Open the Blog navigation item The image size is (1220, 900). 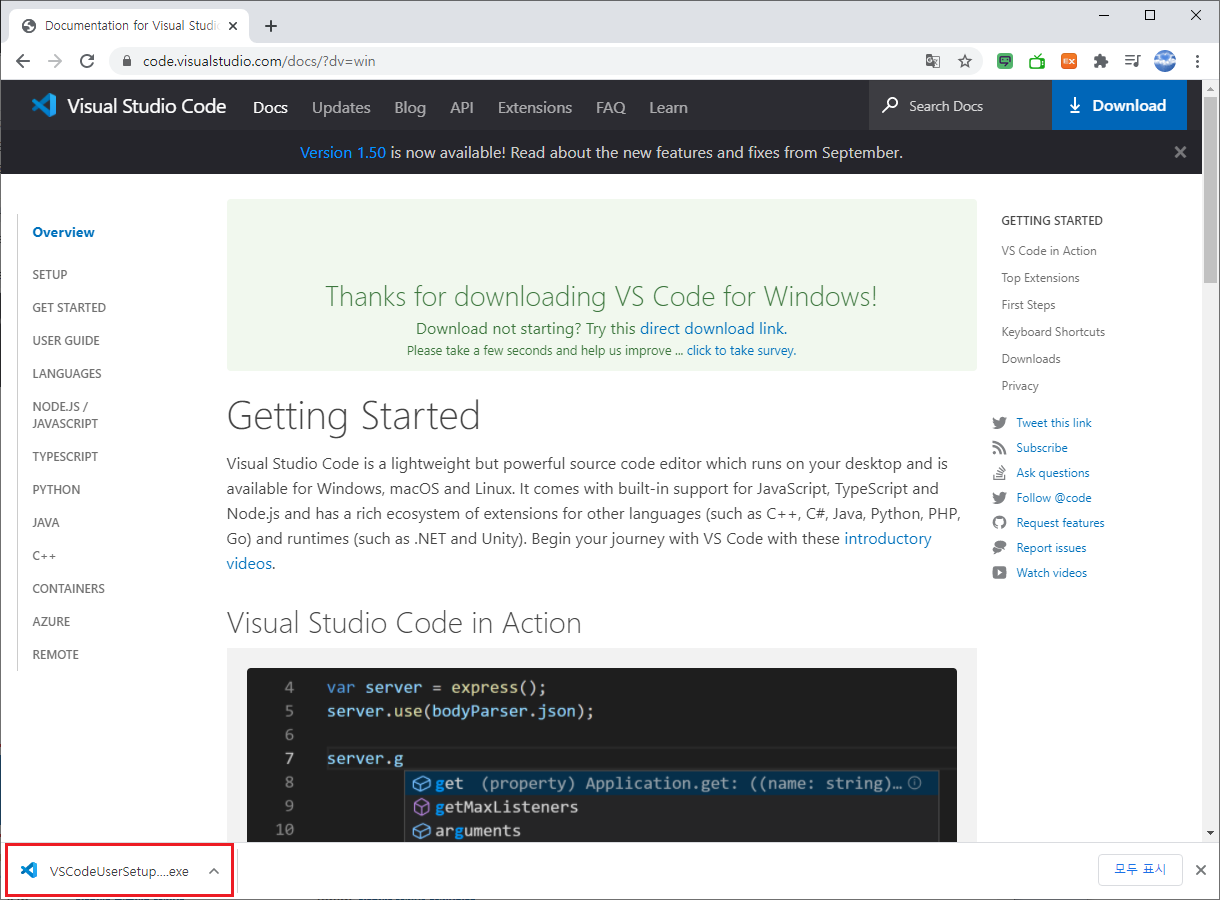(410, 108)
